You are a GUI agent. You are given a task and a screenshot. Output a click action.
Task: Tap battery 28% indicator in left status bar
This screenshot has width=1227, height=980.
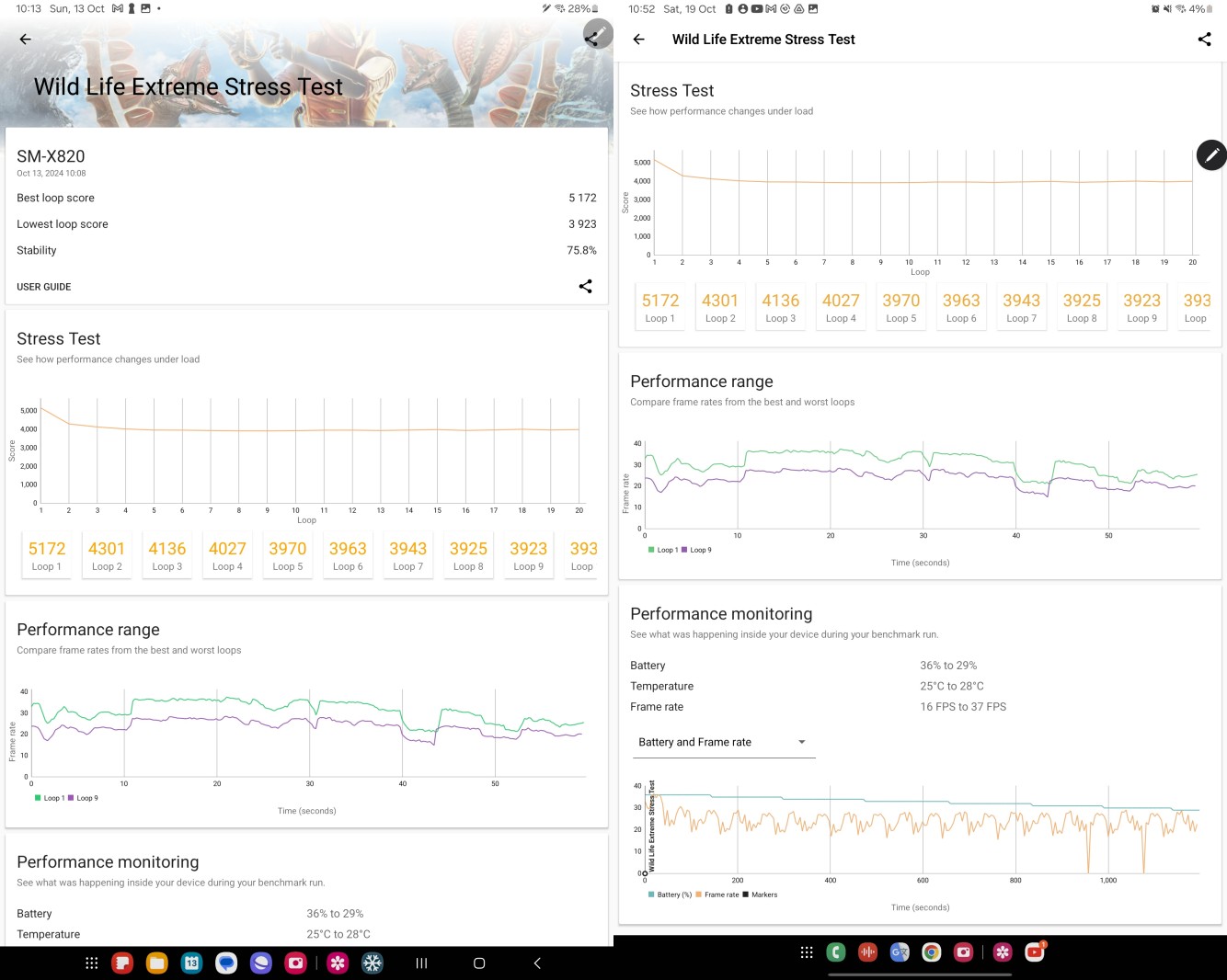click(583, 8)
